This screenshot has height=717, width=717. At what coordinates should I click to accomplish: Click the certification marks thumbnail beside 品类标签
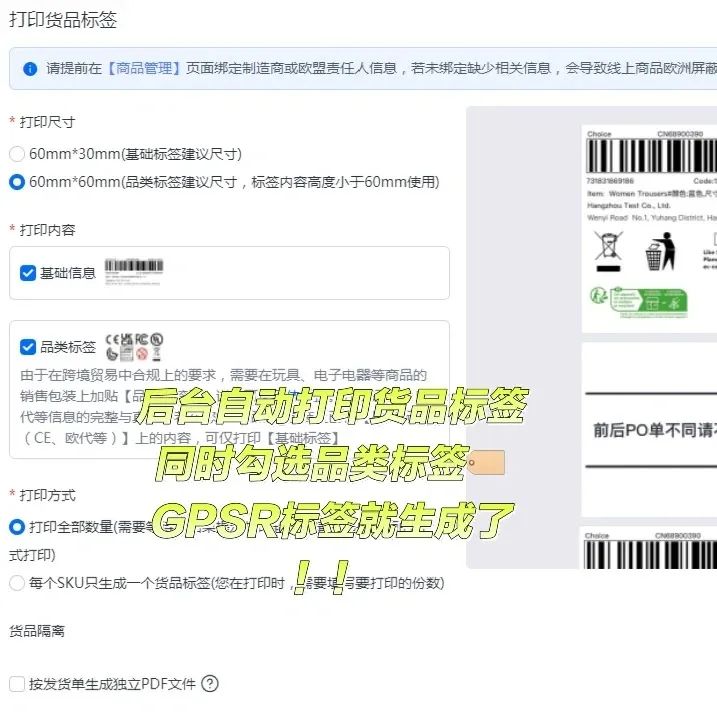click(x=134, y=347)
